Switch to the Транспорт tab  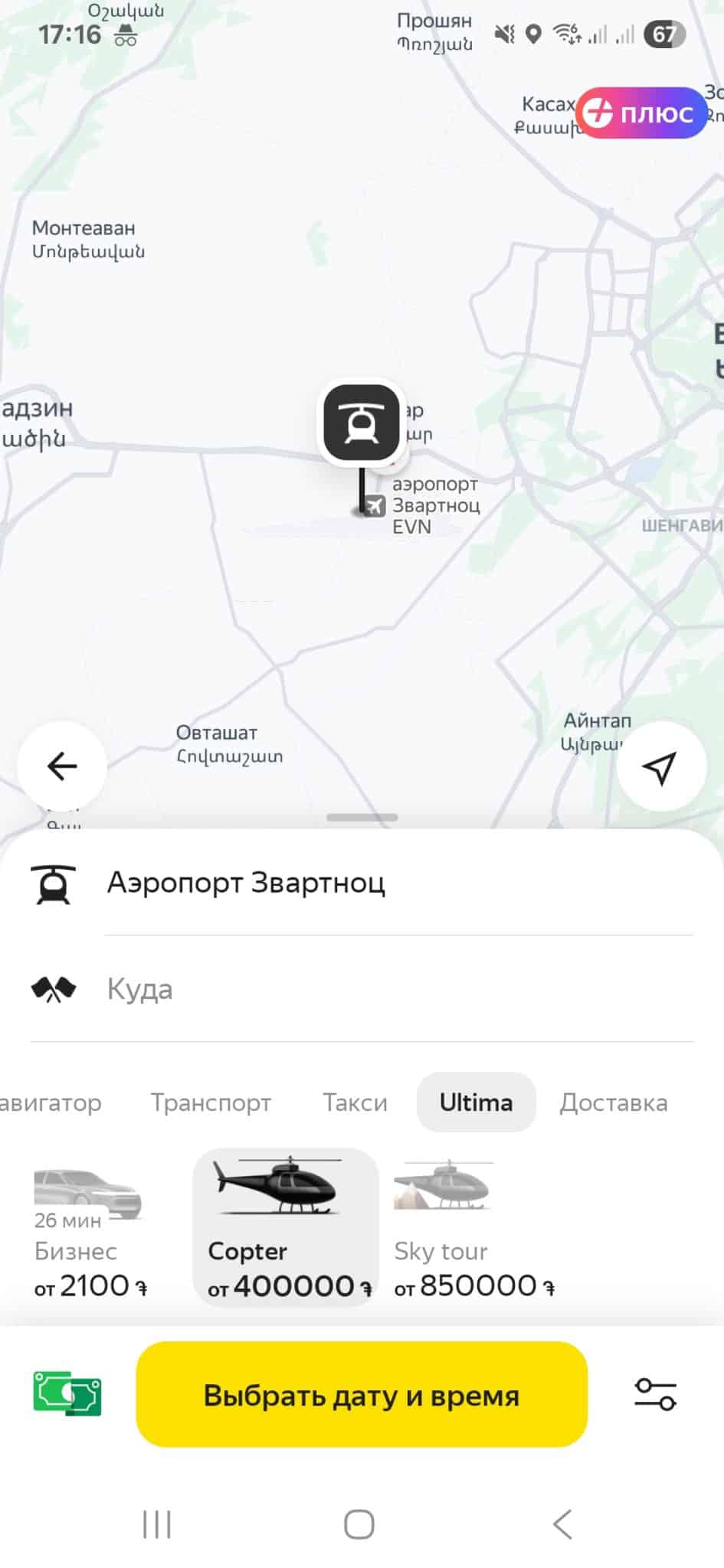(x=211, y=1102)
